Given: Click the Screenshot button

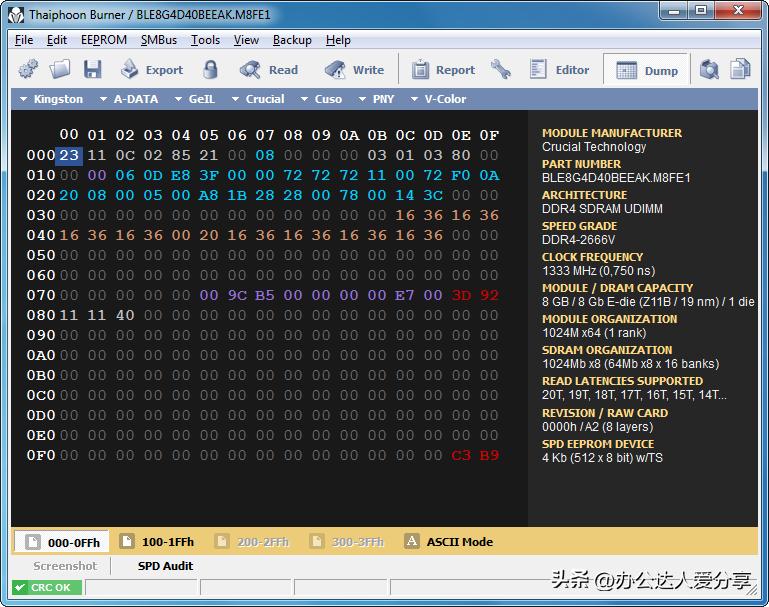Looking at the screenshot, I should coord(65,566).
